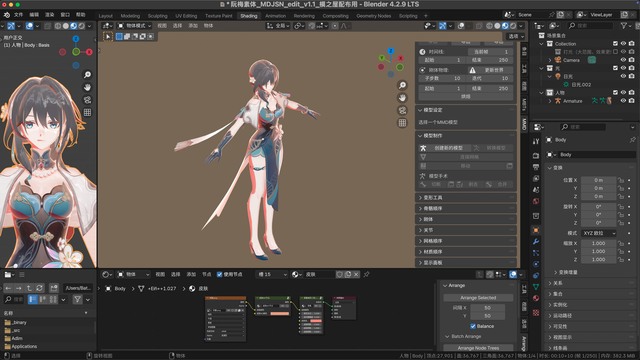Open the XYZ rotation mode dropdown

[598, 233]
